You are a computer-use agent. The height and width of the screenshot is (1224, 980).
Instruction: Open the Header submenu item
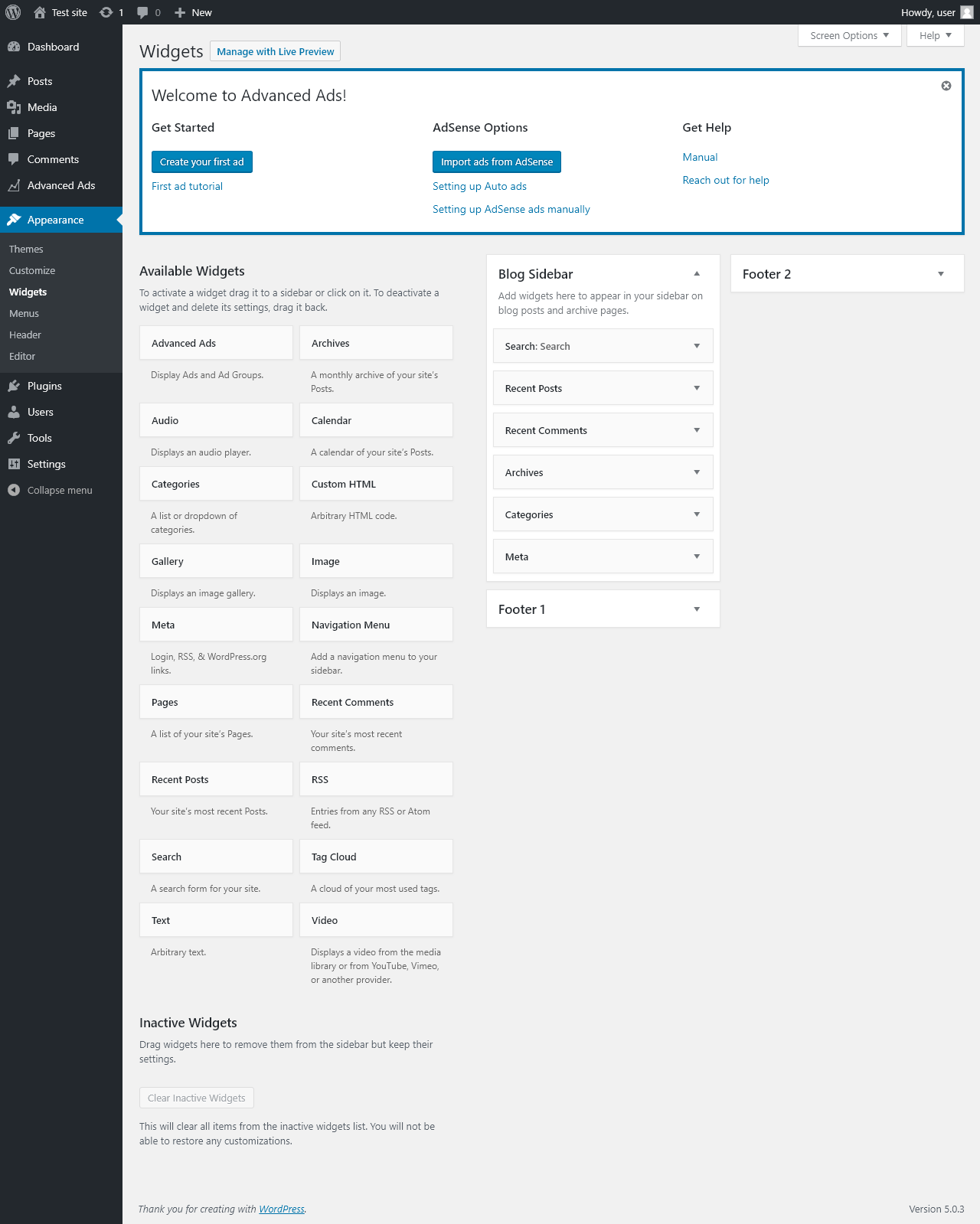(25, 335)
